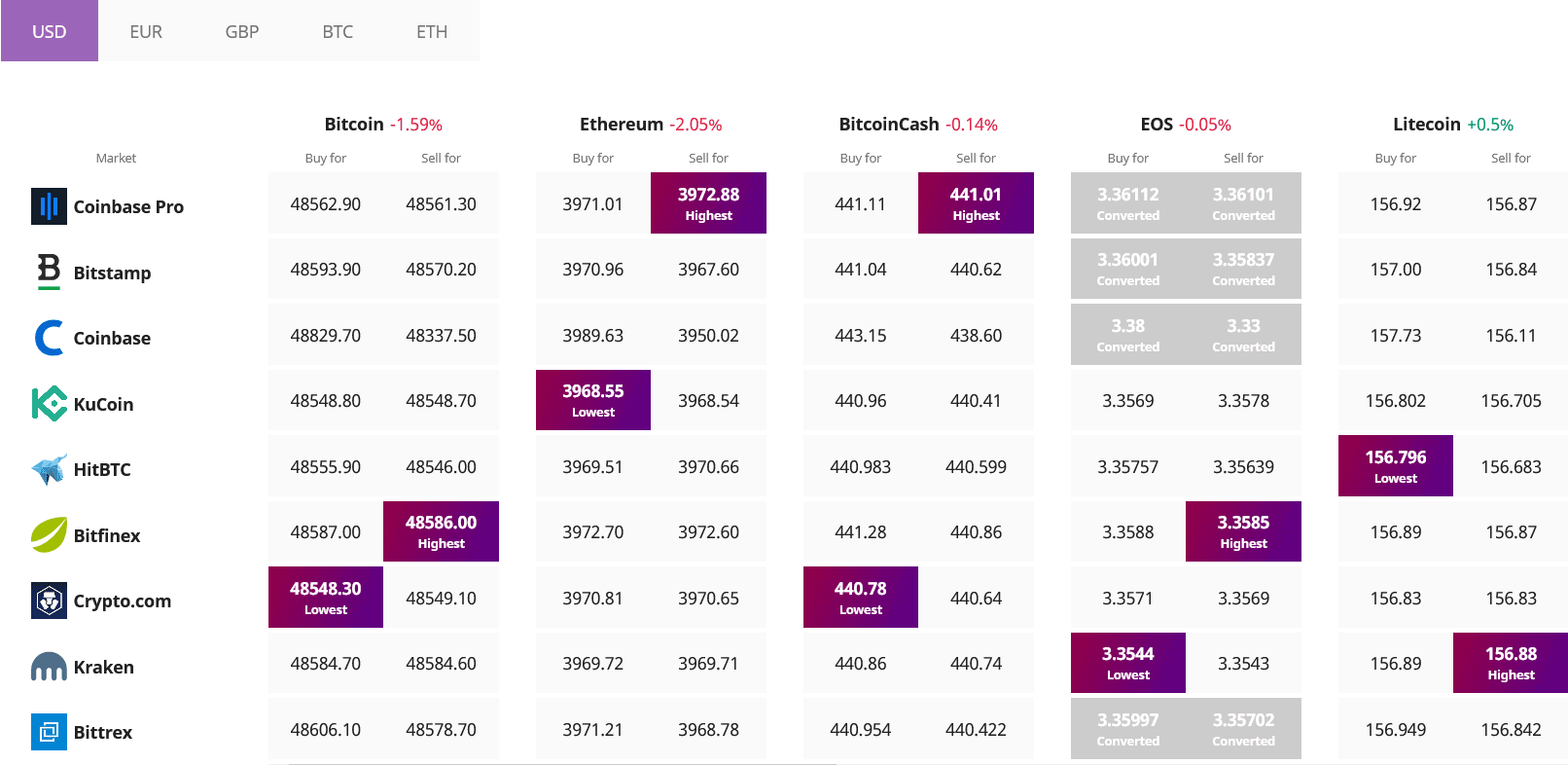Click Coinbase Pro Bitcoin buy price 48562.90

point(326,204)
